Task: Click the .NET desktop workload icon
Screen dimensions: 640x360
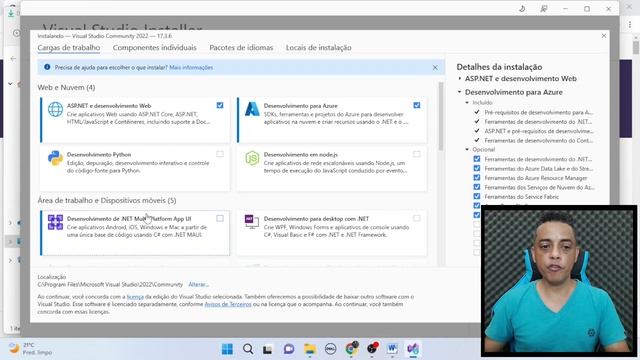Action: (x=251, y=222)
